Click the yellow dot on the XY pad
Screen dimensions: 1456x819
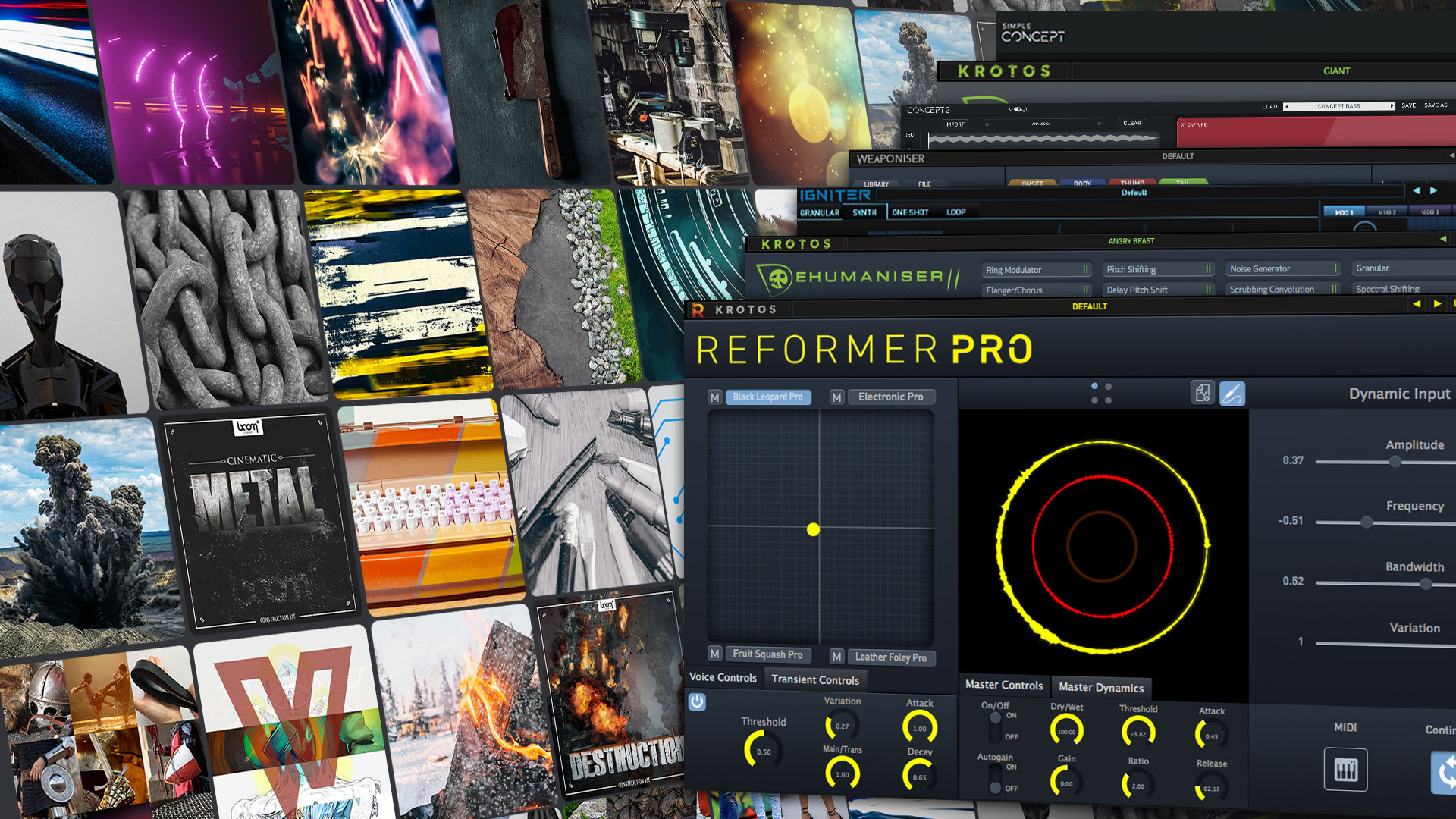tap(813, 529)
